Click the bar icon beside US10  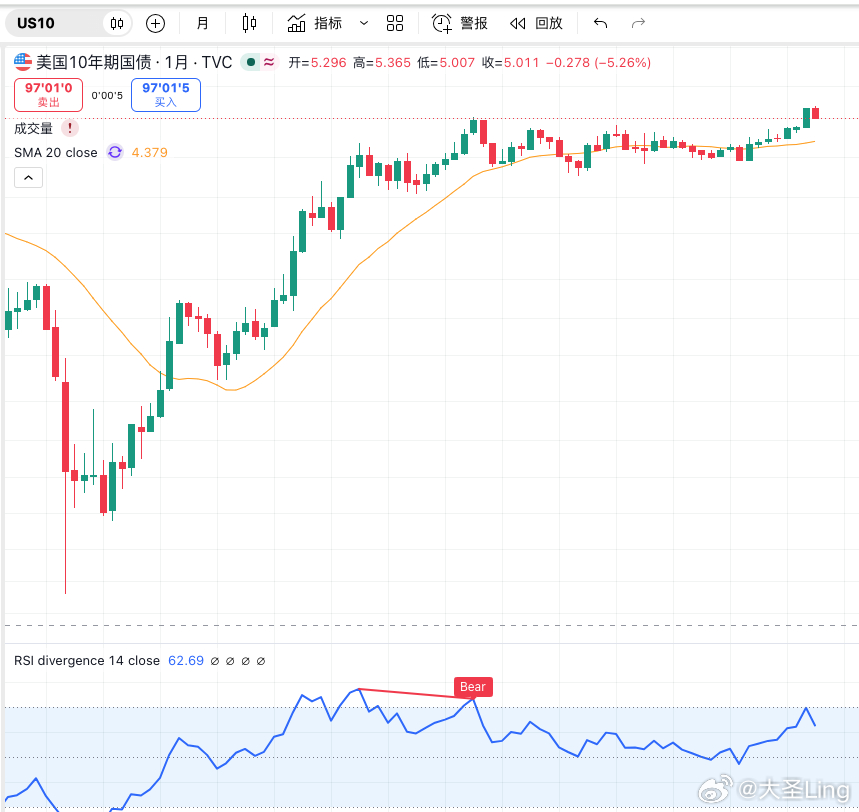117,24
